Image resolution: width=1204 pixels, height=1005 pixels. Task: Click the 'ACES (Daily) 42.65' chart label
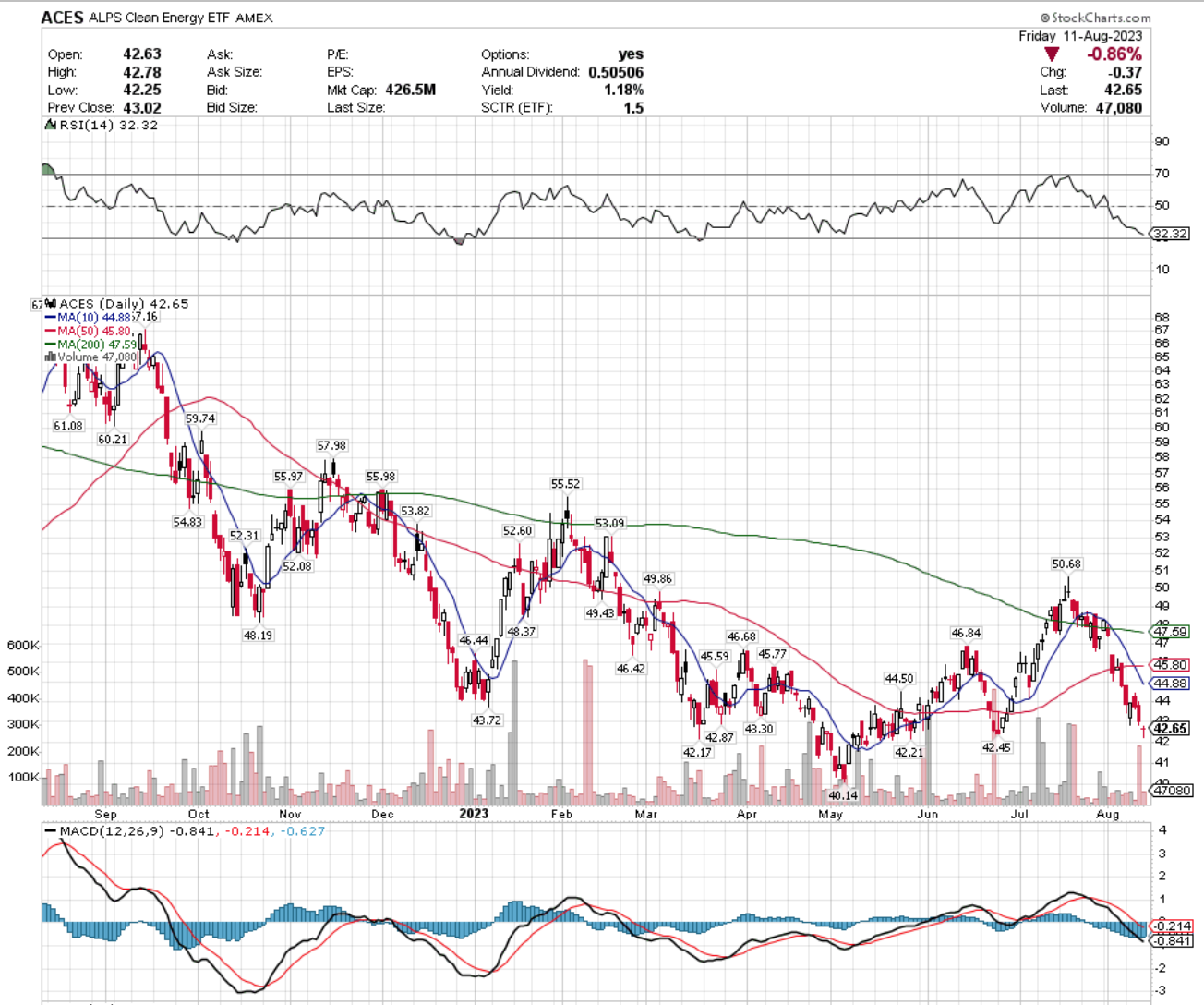(124, 304)
